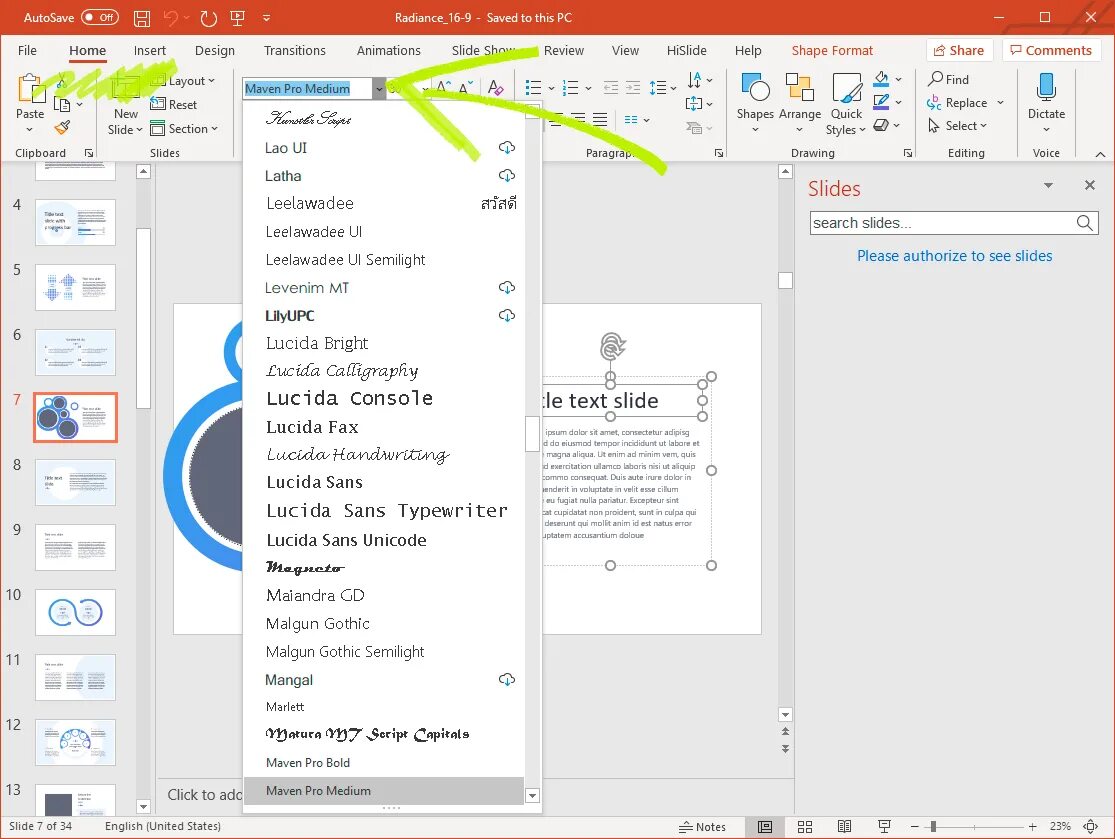
Task: Fit slide to current window
Action: click(x=1090, y=826)
